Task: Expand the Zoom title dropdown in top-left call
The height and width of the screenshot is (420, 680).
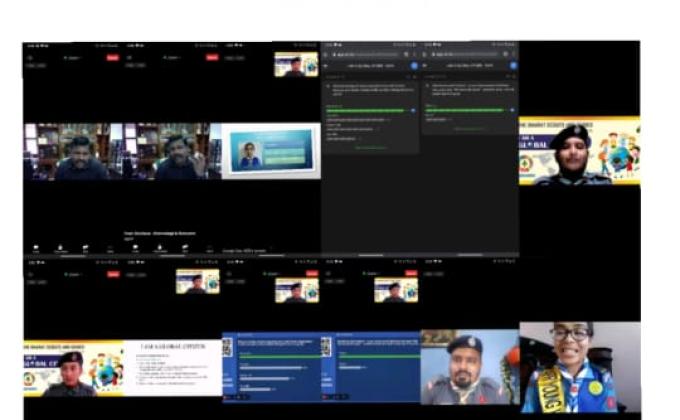Action: (x=72, y=58)
